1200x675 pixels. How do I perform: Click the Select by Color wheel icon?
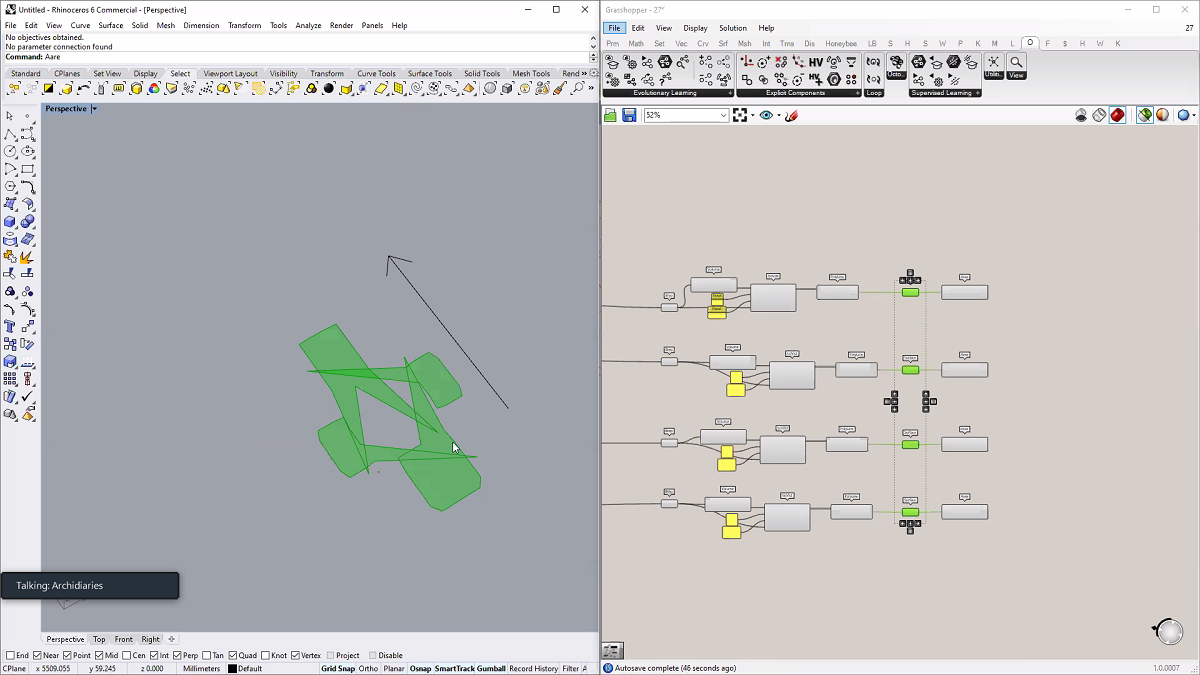click(154, 89)
